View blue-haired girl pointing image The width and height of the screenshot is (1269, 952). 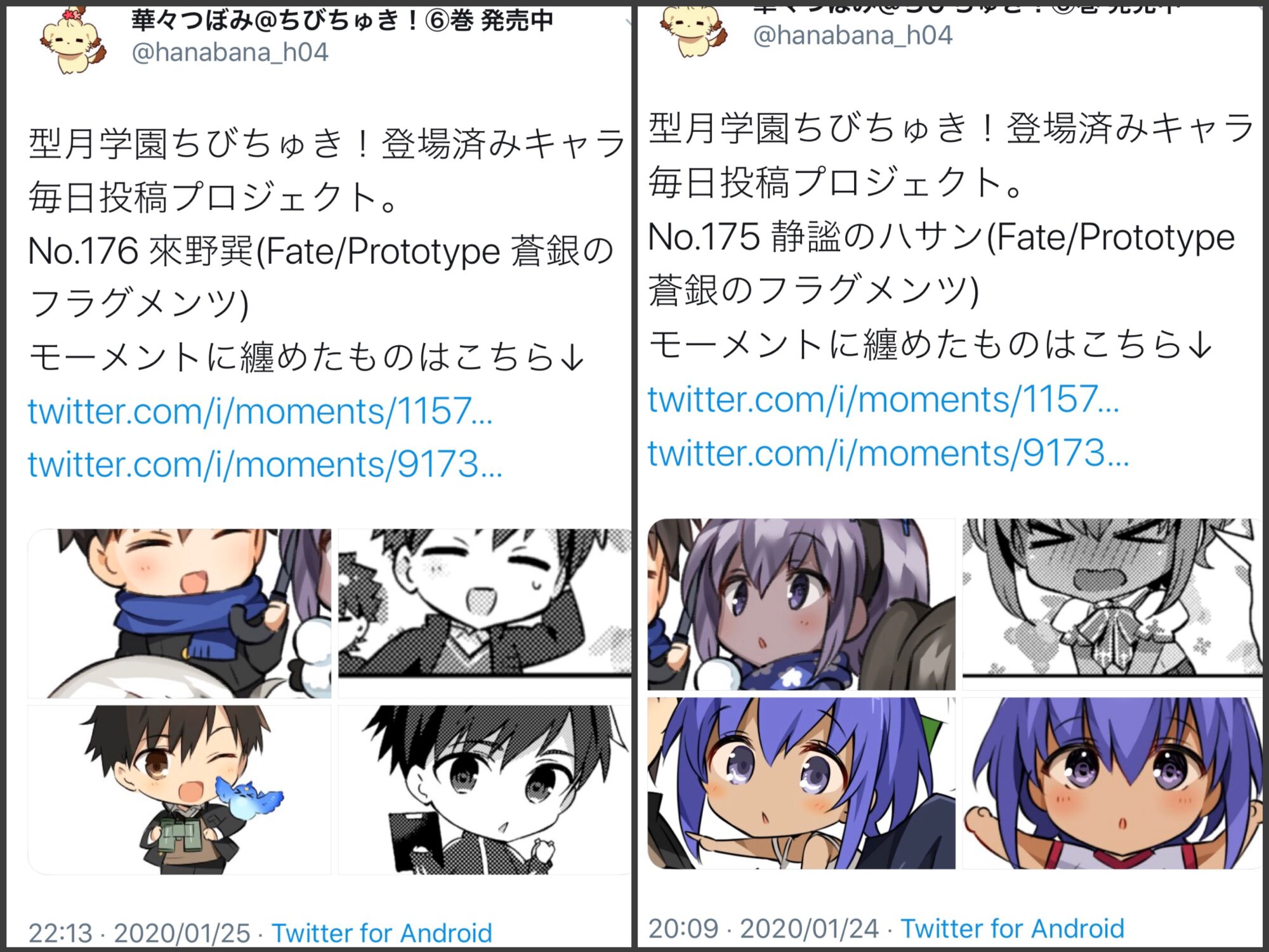[x=801, y=783]
